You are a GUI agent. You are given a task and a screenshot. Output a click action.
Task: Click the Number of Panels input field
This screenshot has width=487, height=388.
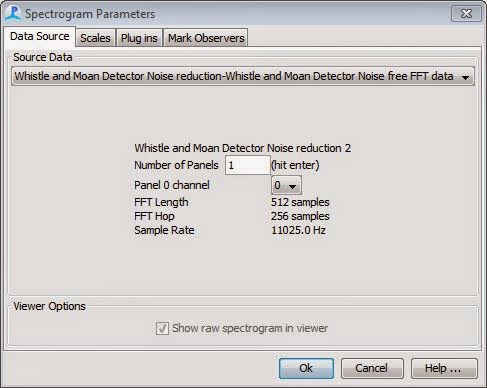coord(247,165)
